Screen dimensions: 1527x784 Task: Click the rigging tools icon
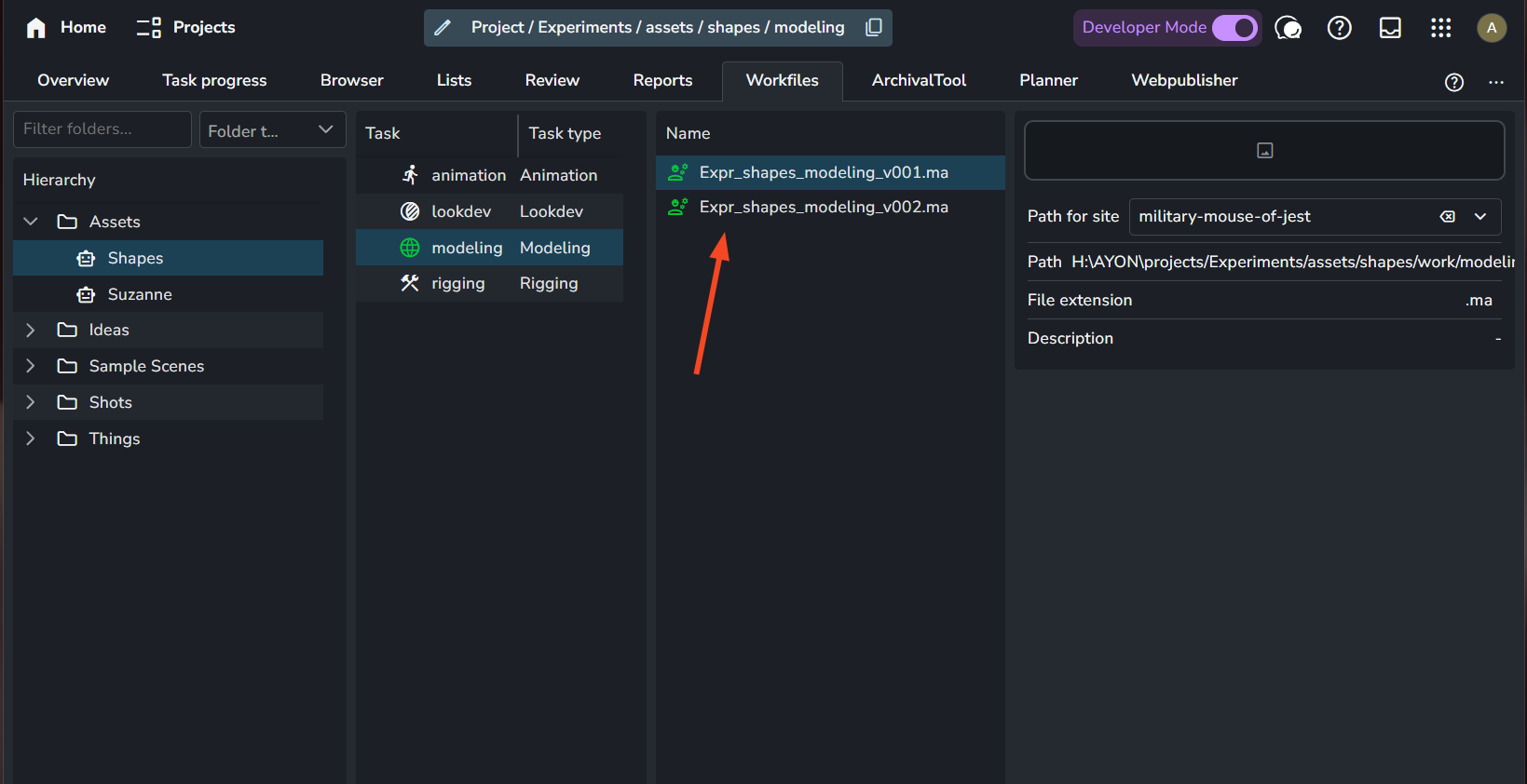tap(410, 283)
